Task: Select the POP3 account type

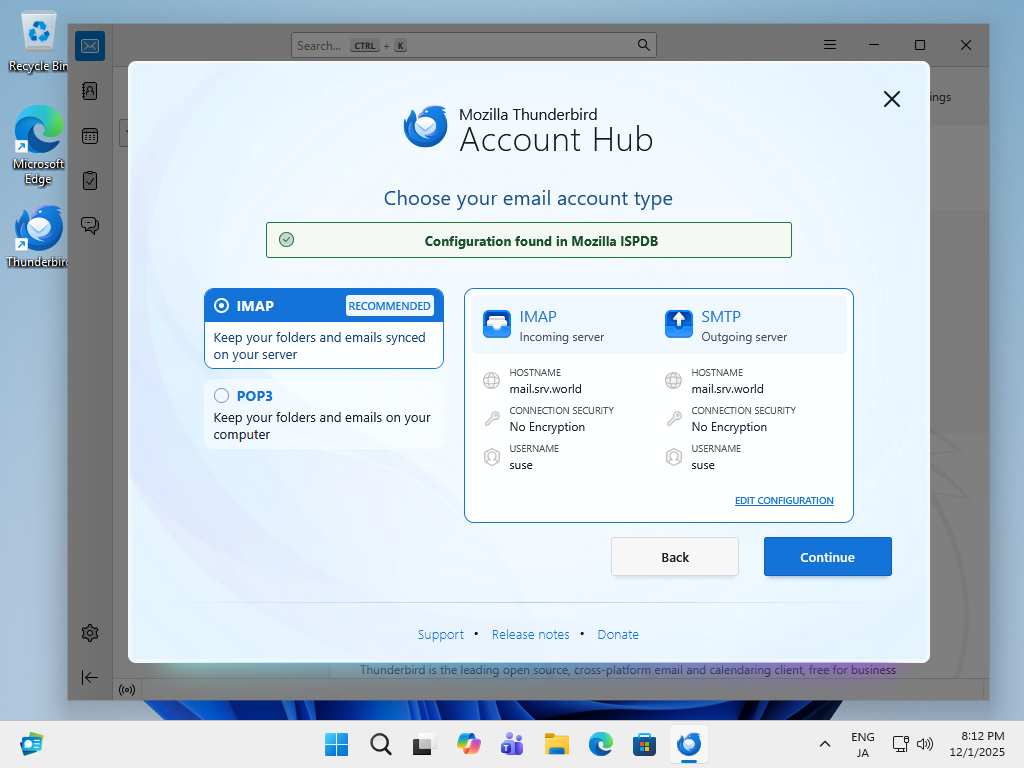Action: (x=222, y=396)
